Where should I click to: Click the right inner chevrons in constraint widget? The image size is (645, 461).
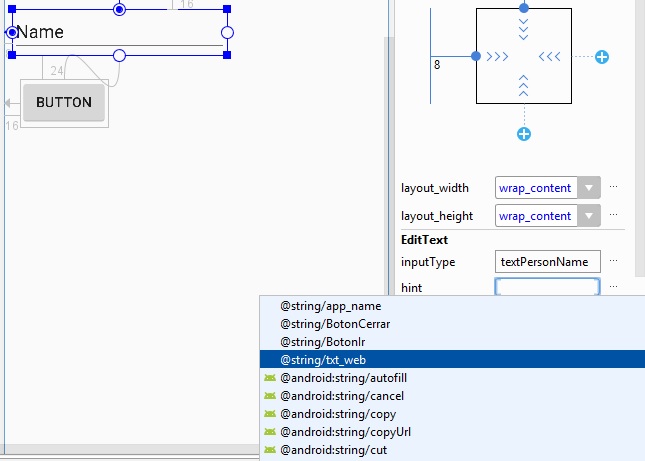tap(549, 56)
